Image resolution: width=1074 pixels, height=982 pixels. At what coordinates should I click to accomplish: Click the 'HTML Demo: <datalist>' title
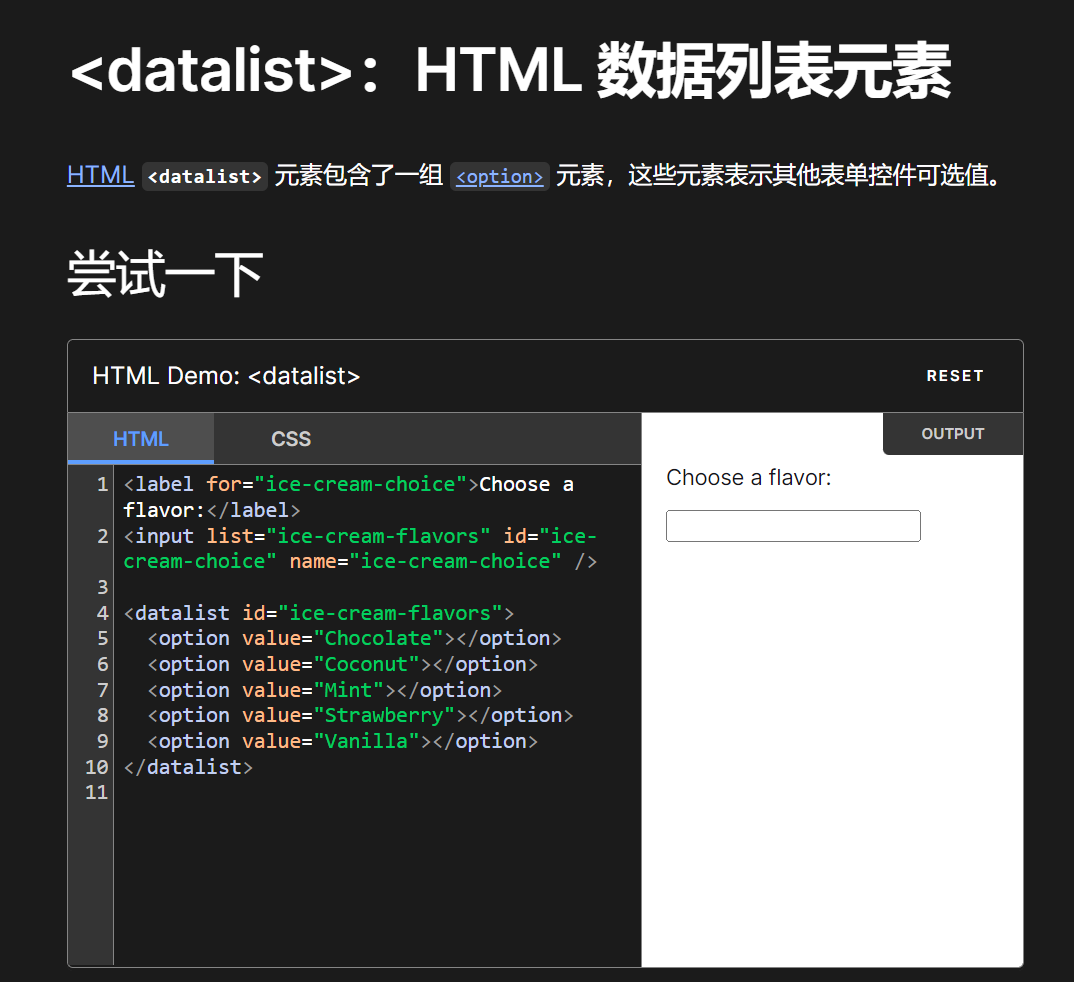[x=226, y=376]
